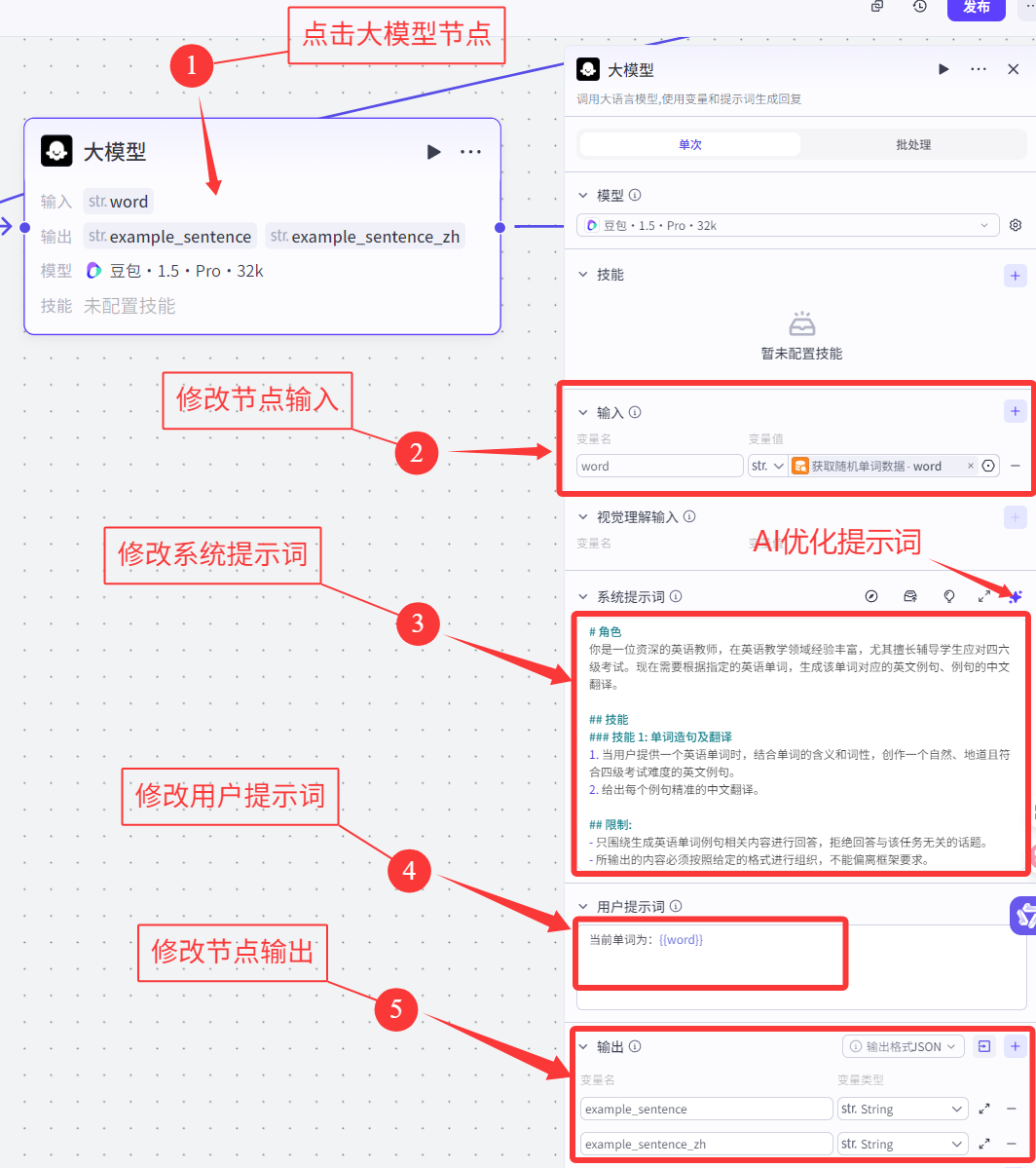Click the 发布 publish button
This screenshot has width=1036, height=1168.
976,7
